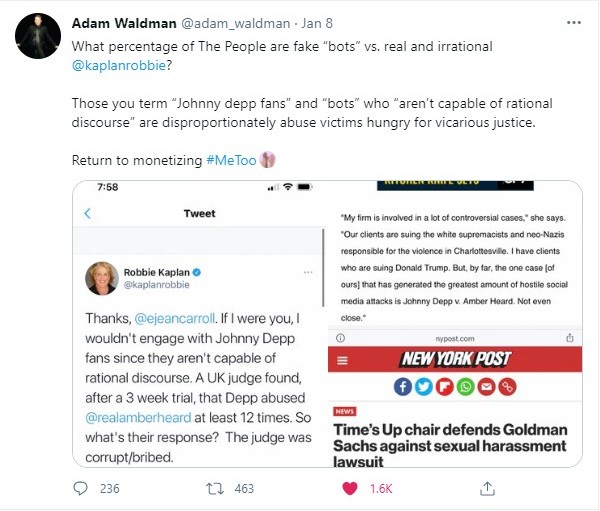Open the embedded tweet's three-dot menu

308,273
